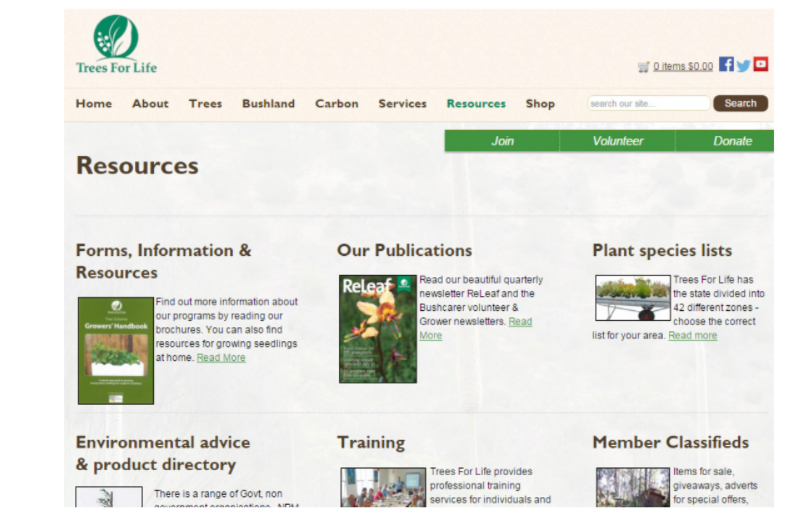Viewport: 808px width, 525px height.
Task: Click the Training heading
Action: 371,443
